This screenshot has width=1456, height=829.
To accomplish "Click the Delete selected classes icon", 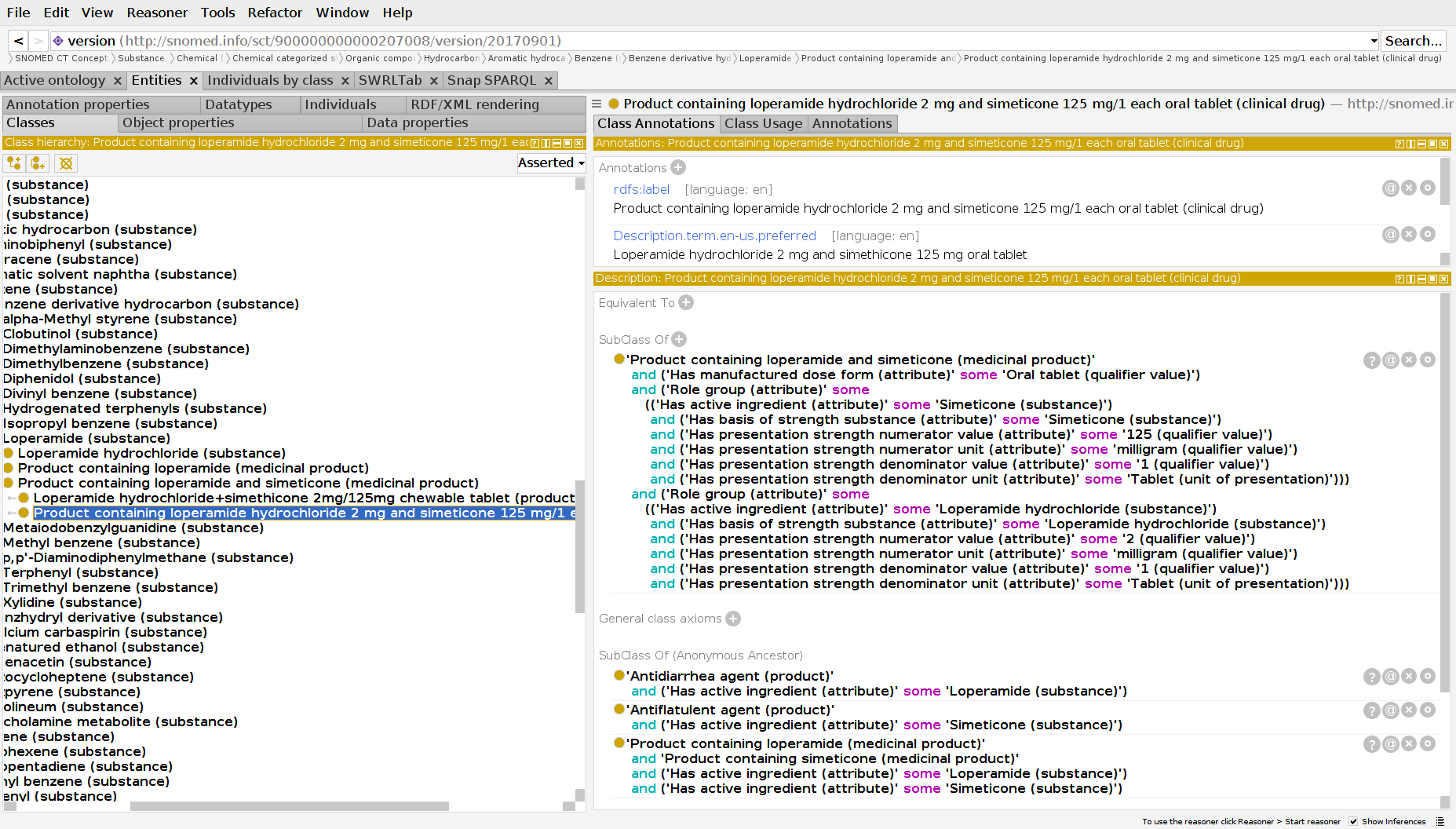I will [x=65, y=163].
